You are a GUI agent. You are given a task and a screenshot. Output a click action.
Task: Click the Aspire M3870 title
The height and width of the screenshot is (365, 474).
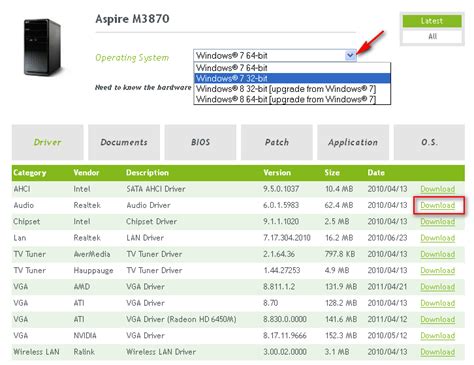point(132,19)
